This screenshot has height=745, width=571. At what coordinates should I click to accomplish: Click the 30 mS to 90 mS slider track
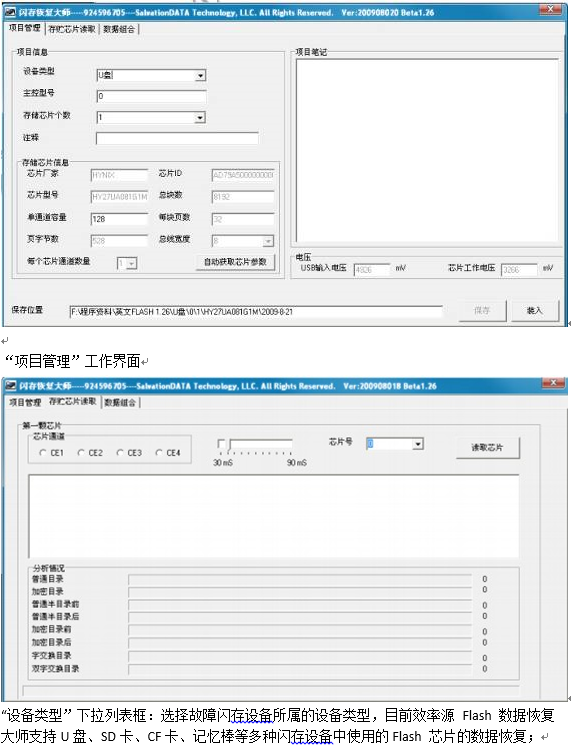pyautogui.click(x=260, y=445)
